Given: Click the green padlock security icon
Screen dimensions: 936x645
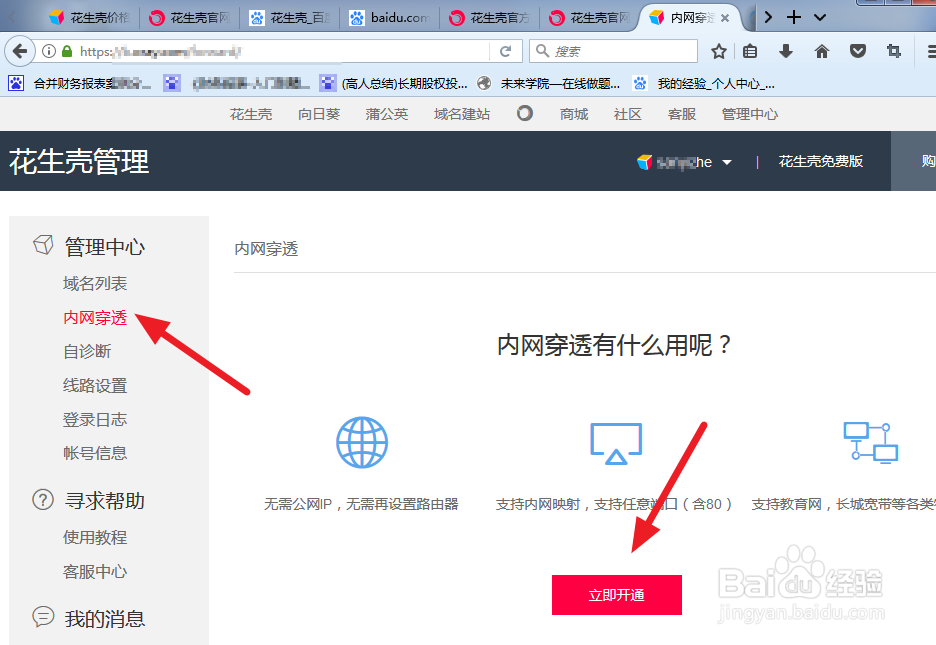Looking at the screenshot, I should 67,51.
